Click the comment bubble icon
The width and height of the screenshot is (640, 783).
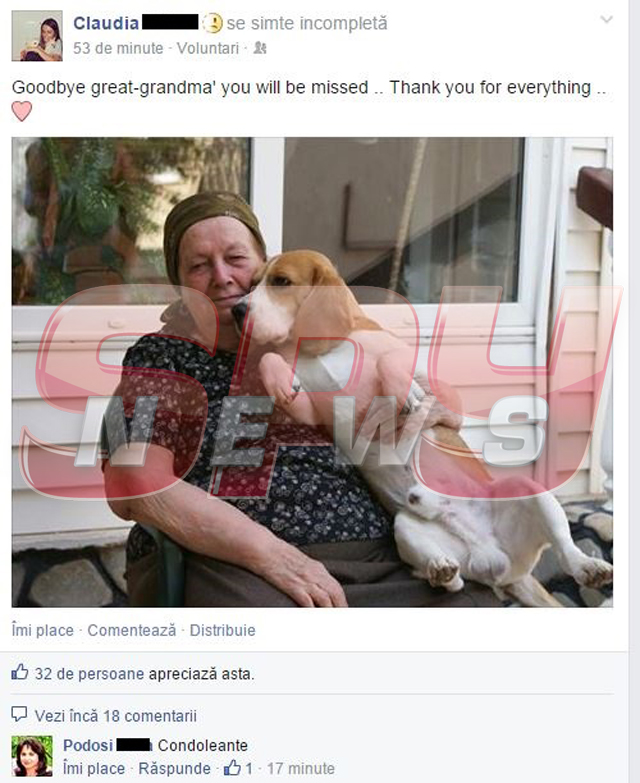pyautogui.click(x=19, y=714)
